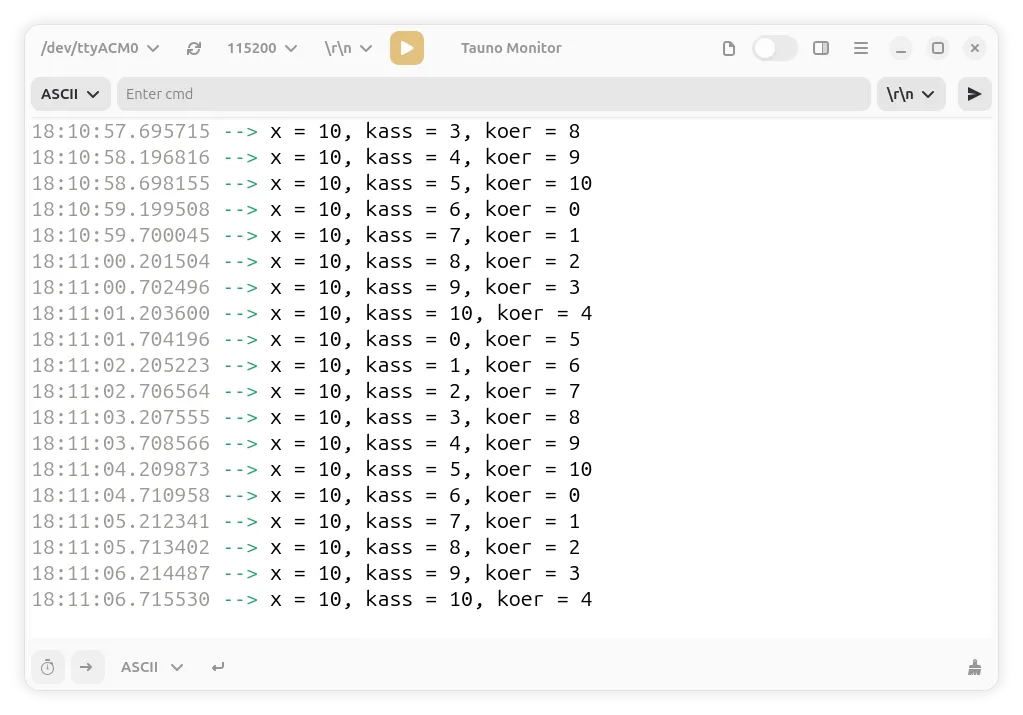Image resolution: width=1023 pixels, height=715 pixels.
Task: Open the ASCII send format dropdown
Action: tap(70, 94)
